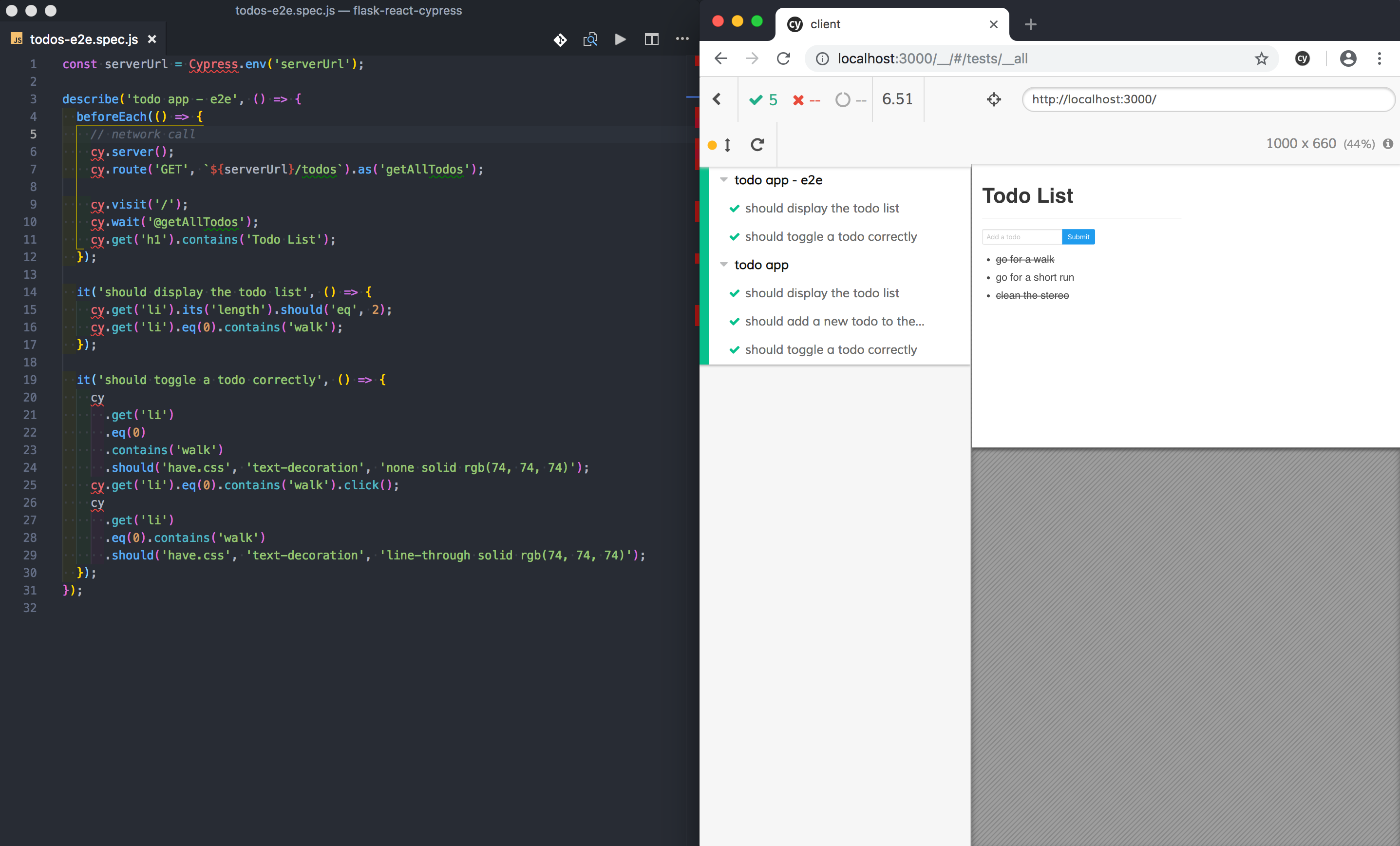The image size is (1400, 846).
Task: Toggle auto-scrolling arrows icon in Cypress runner
Action: 727,145
